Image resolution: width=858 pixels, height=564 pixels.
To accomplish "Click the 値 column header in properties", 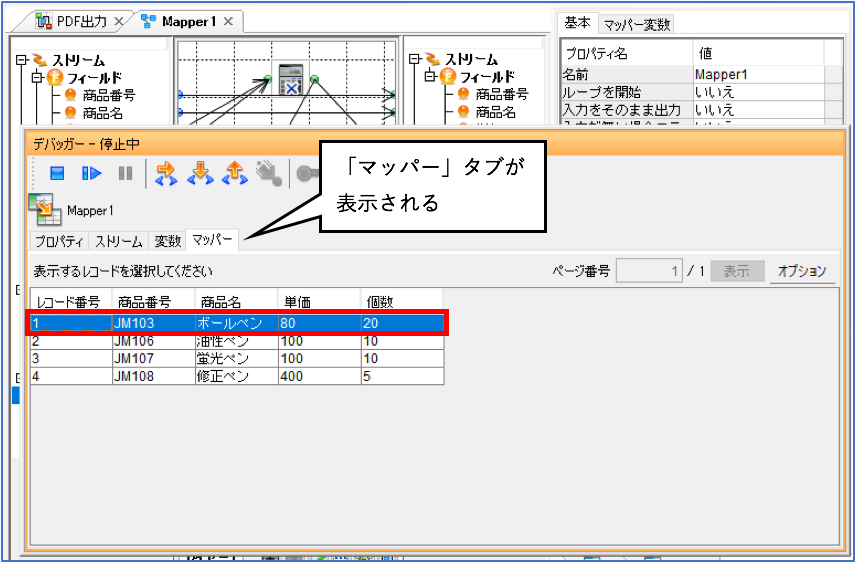I will [x=758, y=53].
